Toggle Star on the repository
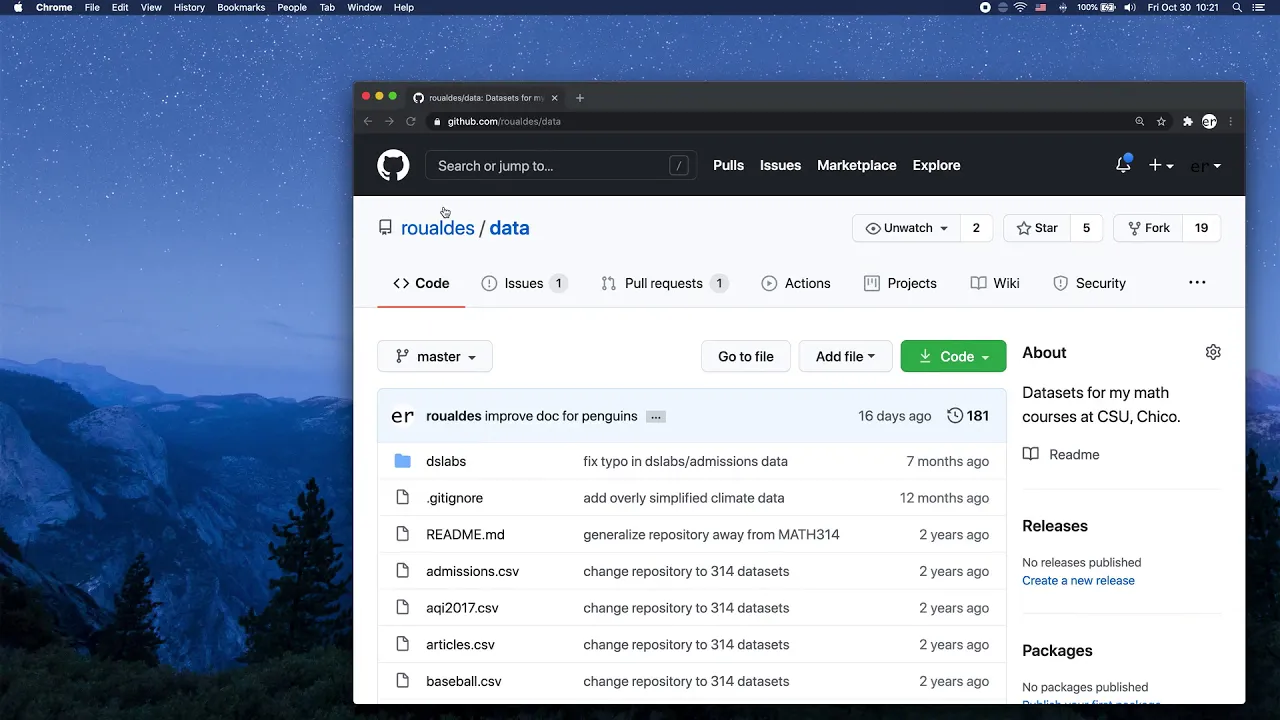The height and width of the screenshot is (720, 1280). click(1037, 228)
